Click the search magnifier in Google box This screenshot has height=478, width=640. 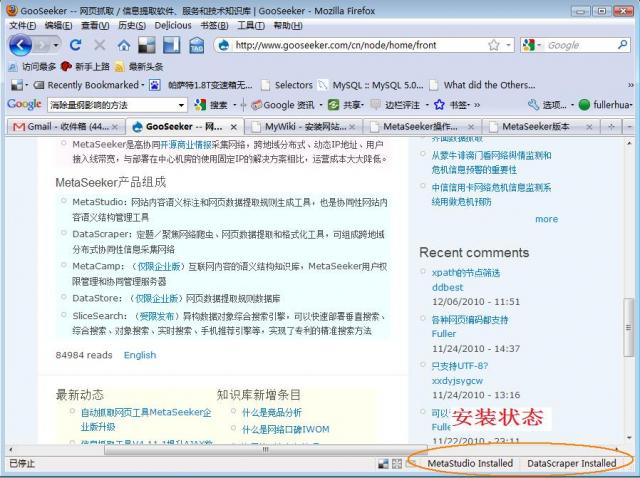point(622,44)
